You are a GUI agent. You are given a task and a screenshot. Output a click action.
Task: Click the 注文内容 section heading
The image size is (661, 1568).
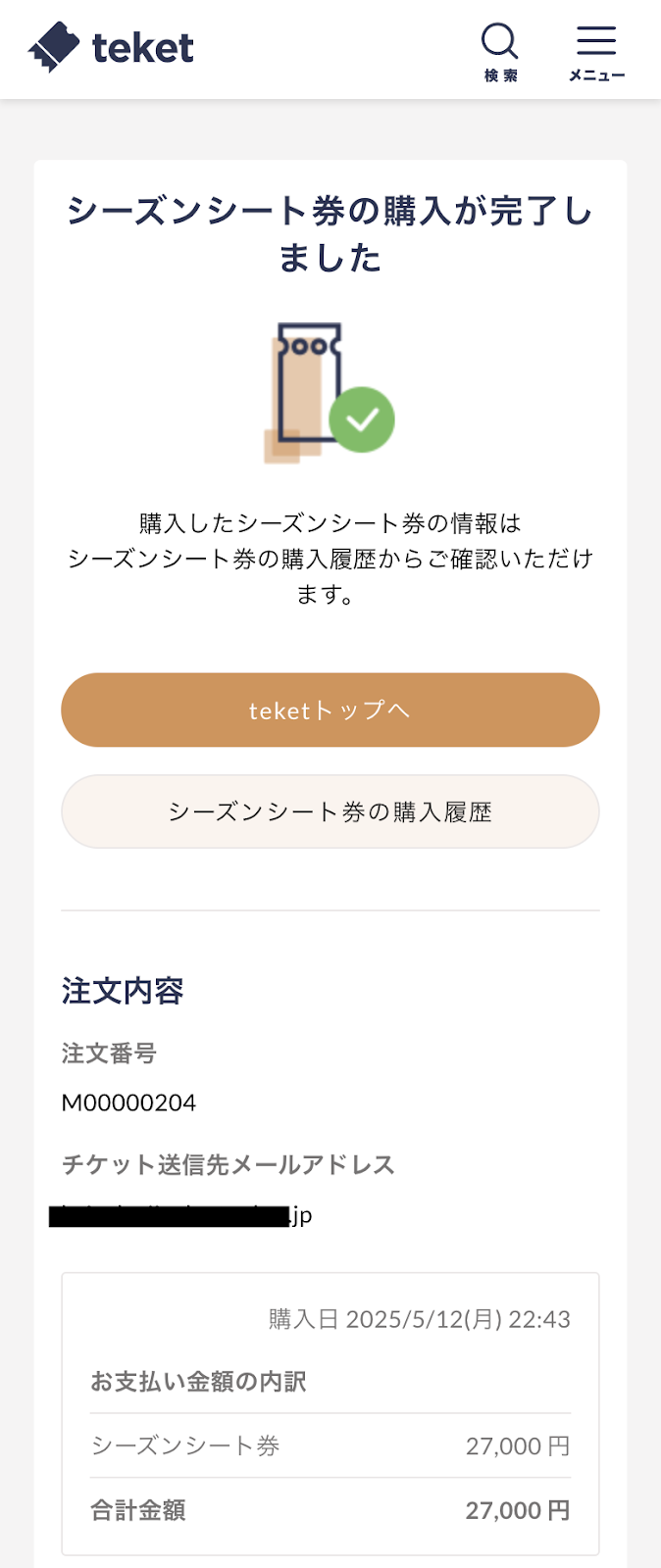click(x=123, y=991)
